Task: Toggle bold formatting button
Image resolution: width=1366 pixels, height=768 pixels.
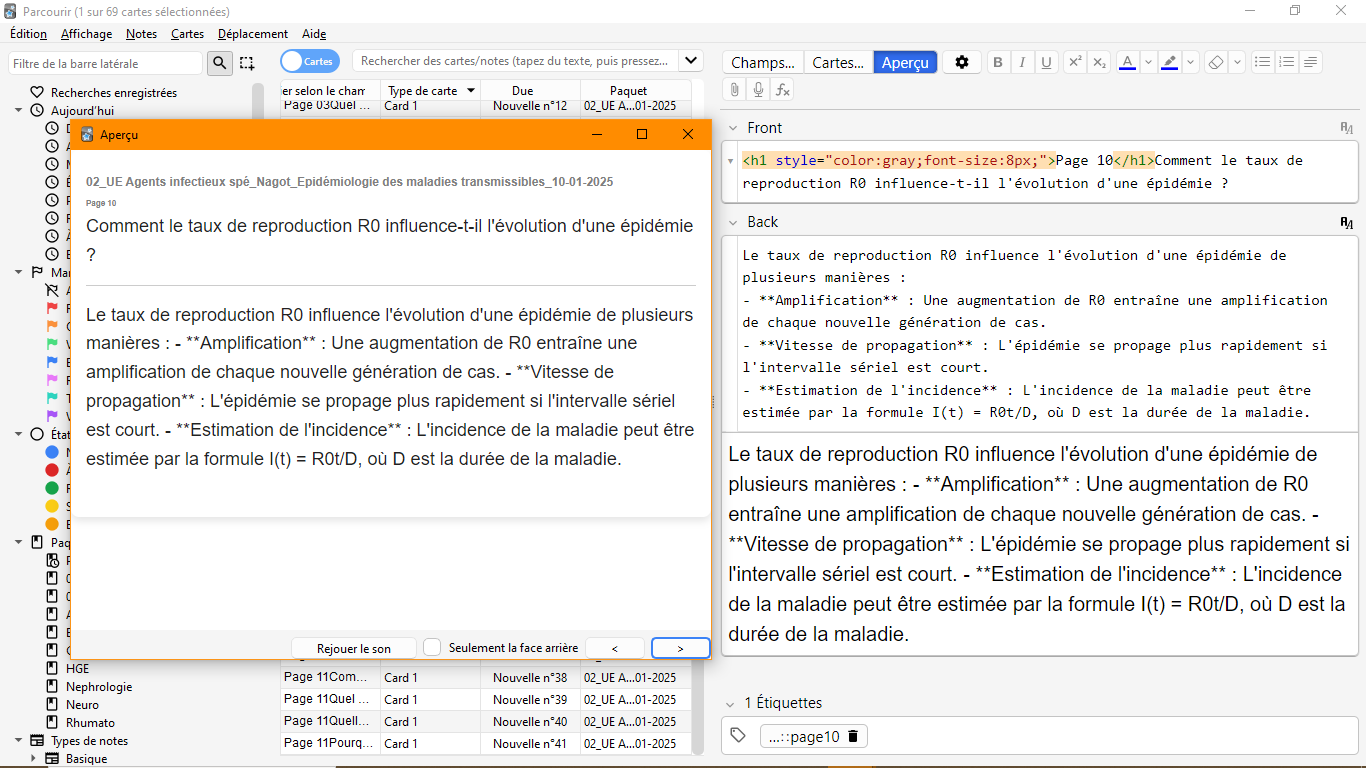Action: pos(998,62)
